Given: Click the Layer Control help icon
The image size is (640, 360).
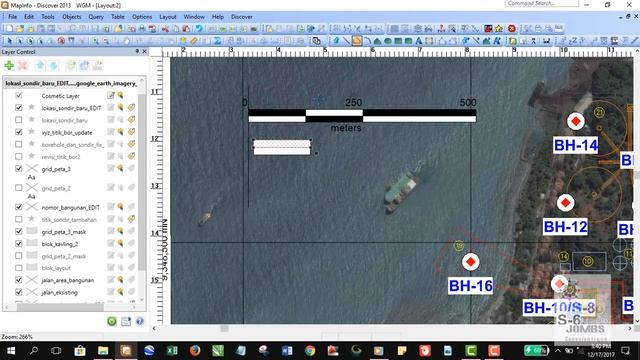Looking at the screenshot, I should 140,321.
